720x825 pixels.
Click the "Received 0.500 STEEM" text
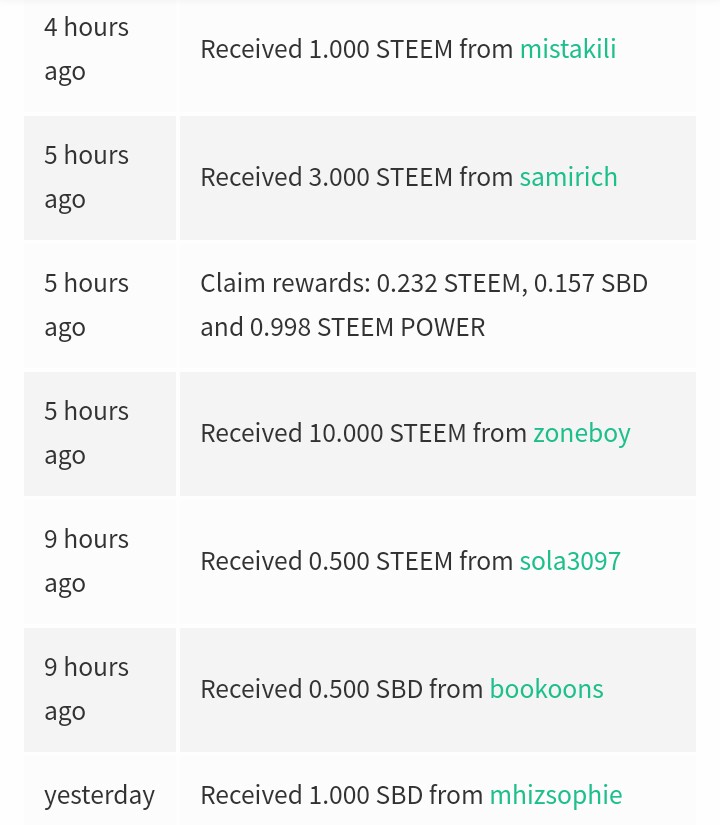click(x=327, y=561)
